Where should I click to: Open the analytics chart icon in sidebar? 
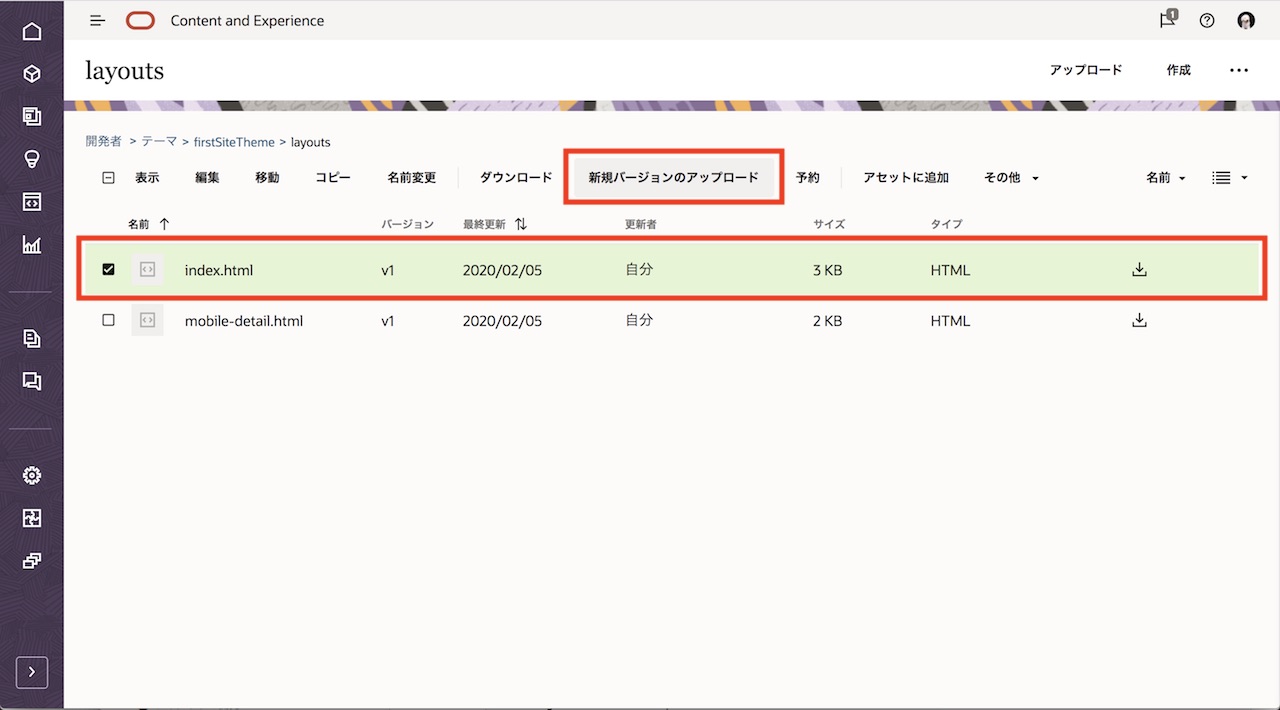[x=32, y=244]
